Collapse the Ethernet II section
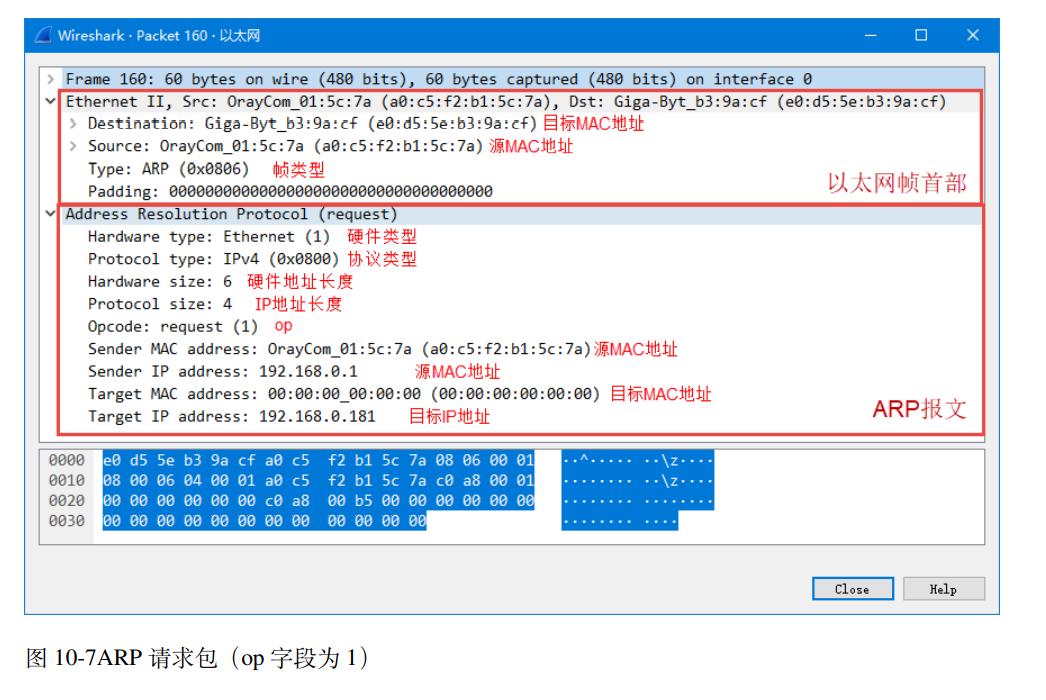 click(50, 101)
